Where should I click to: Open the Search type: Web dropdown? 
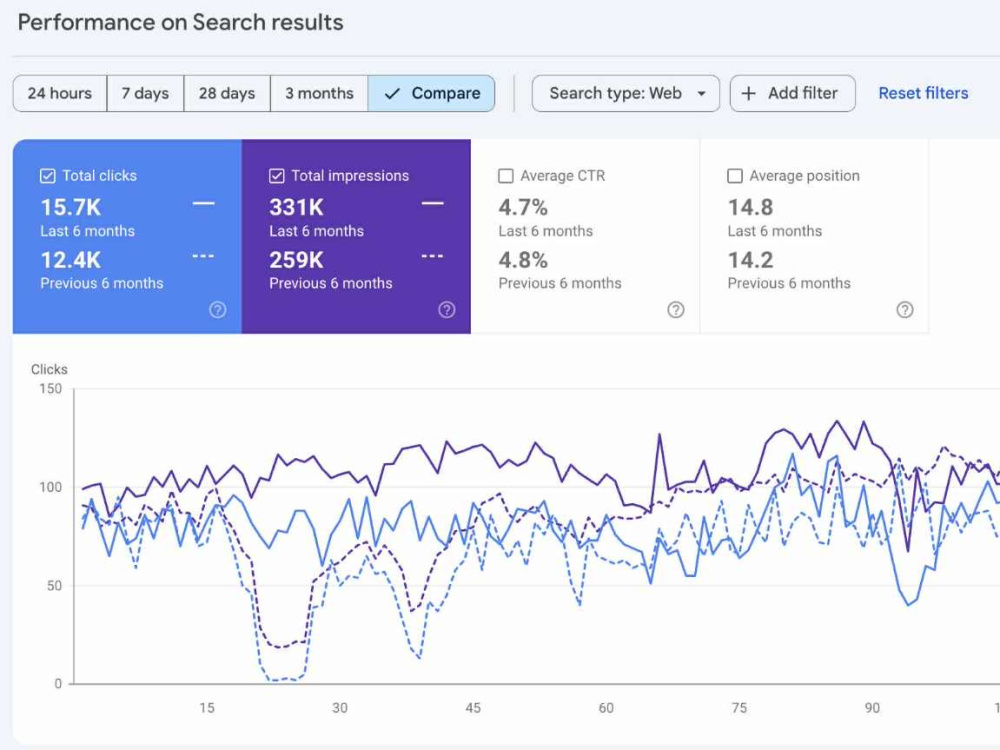point(626,93)
